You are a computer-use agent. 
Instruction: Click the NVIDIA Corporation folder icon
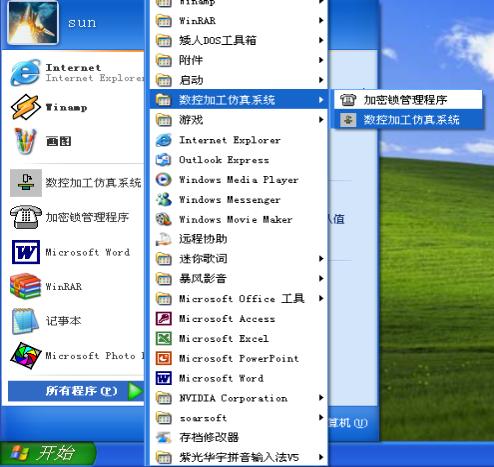pos(164,398)
